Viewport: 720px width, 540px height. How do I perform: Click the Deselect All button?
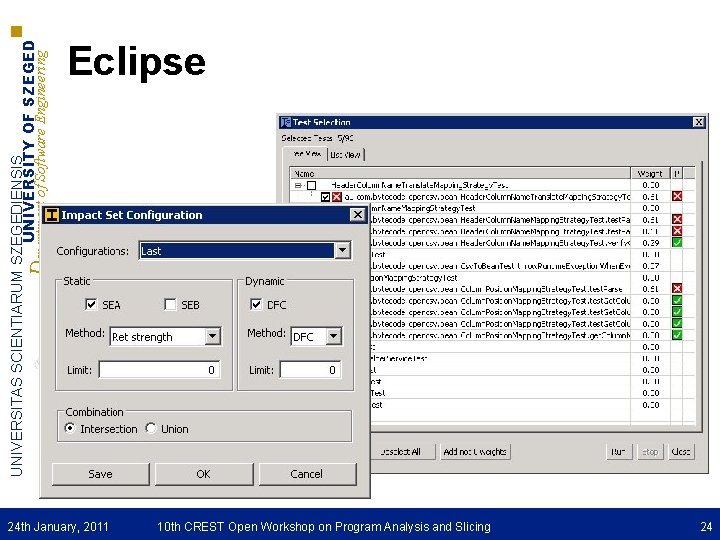[401, 452]
